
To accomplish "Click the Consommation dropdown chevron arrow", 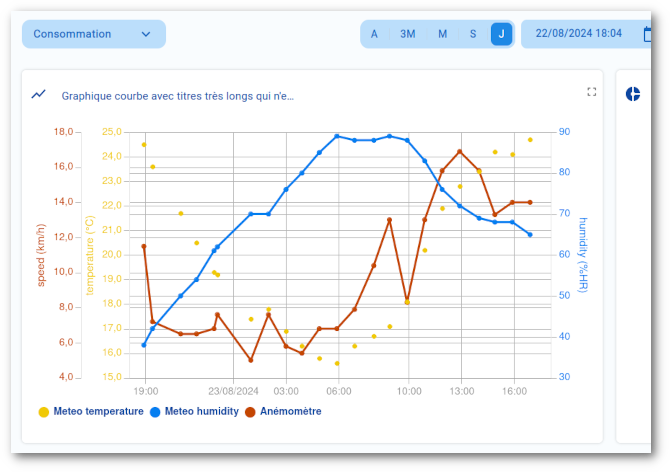I will [146, 34].
